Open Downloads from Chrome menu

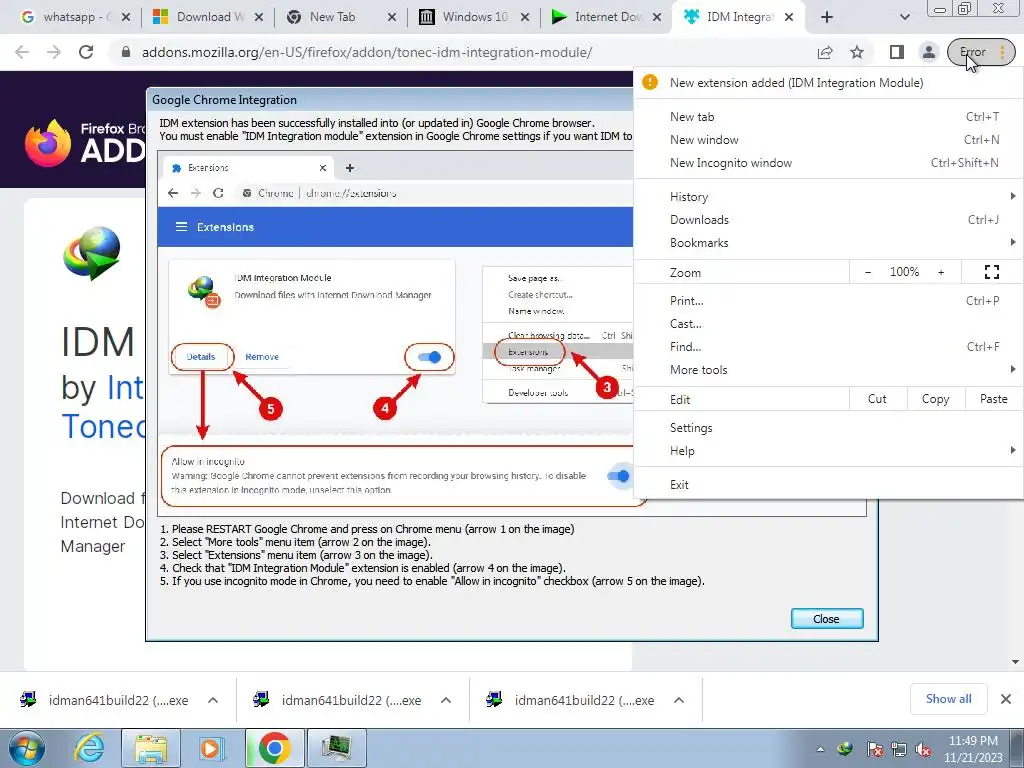[x=829, y=219]
